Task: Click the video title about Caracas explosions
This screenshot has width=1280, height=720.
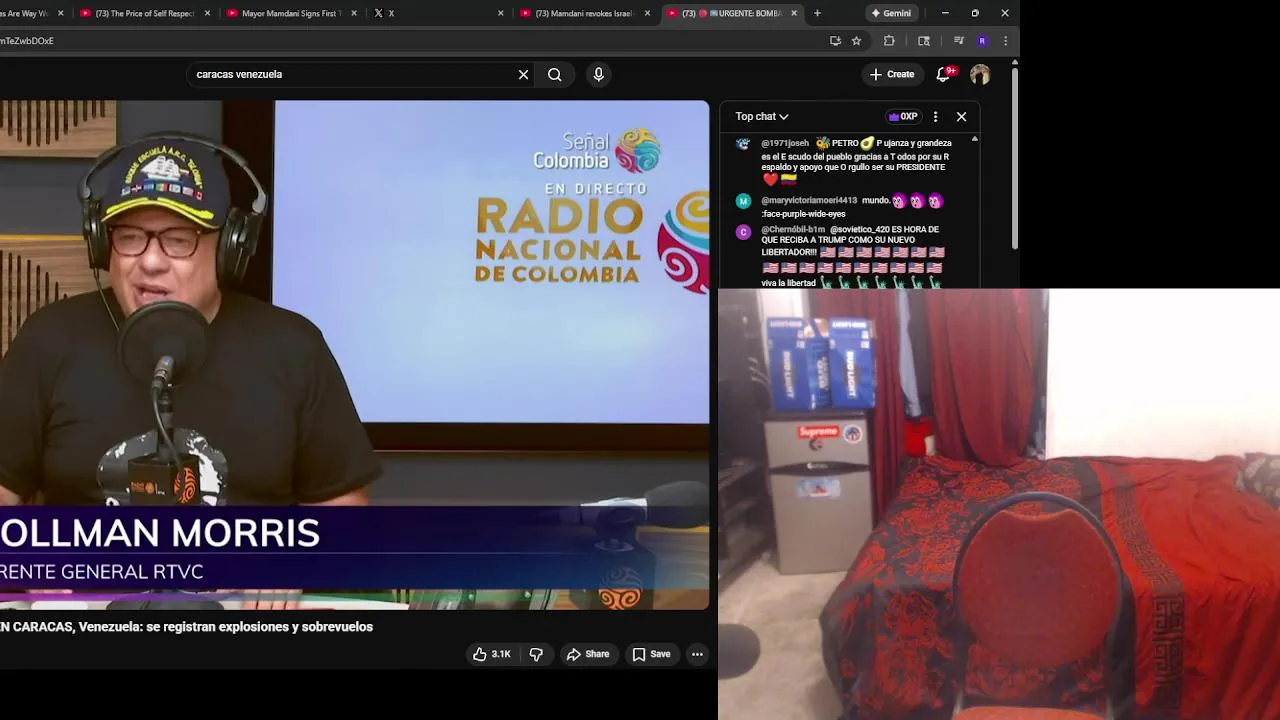Action: (x=186, y=627)
